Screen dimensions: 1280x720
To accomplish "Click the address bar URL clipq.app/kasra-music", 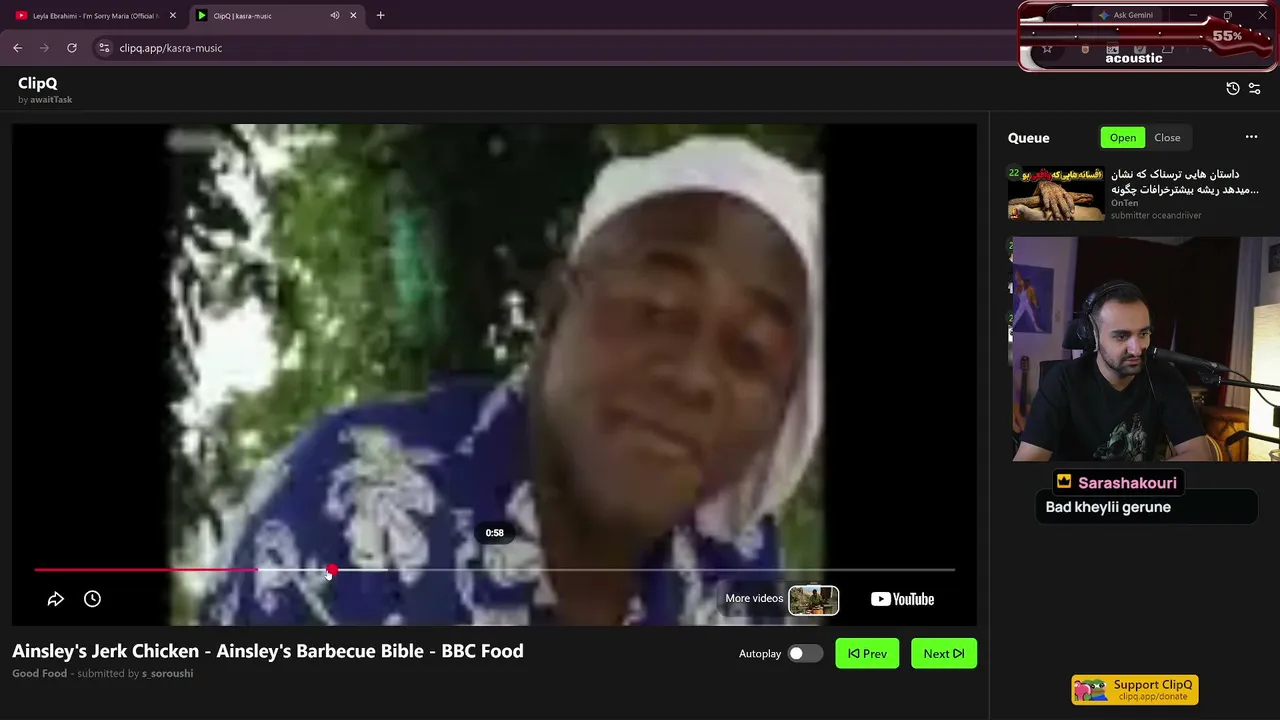I will pyautogui.click(x=171, y=48).
